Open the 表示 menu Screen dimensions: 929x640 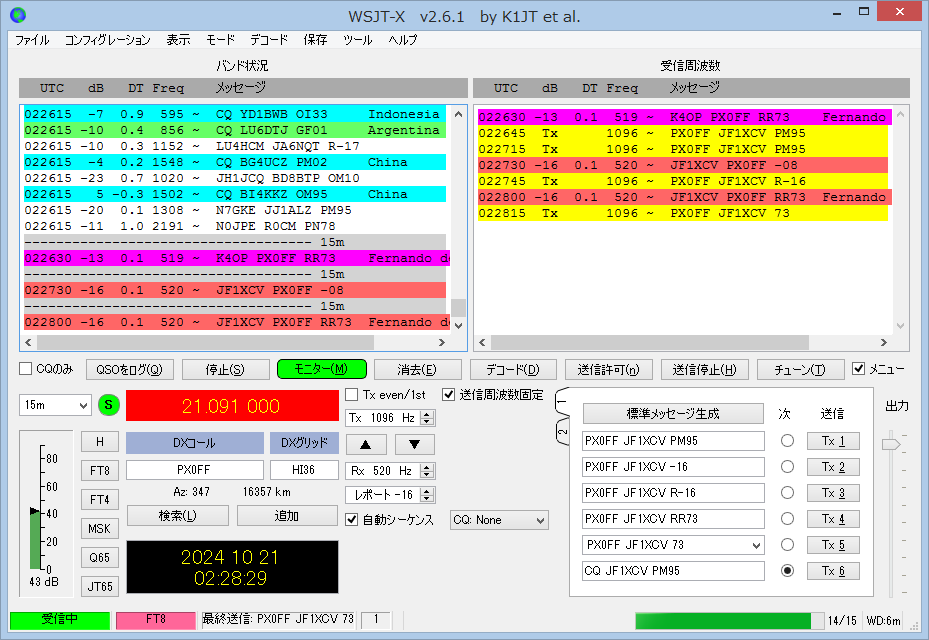click(x=178, y=40)
